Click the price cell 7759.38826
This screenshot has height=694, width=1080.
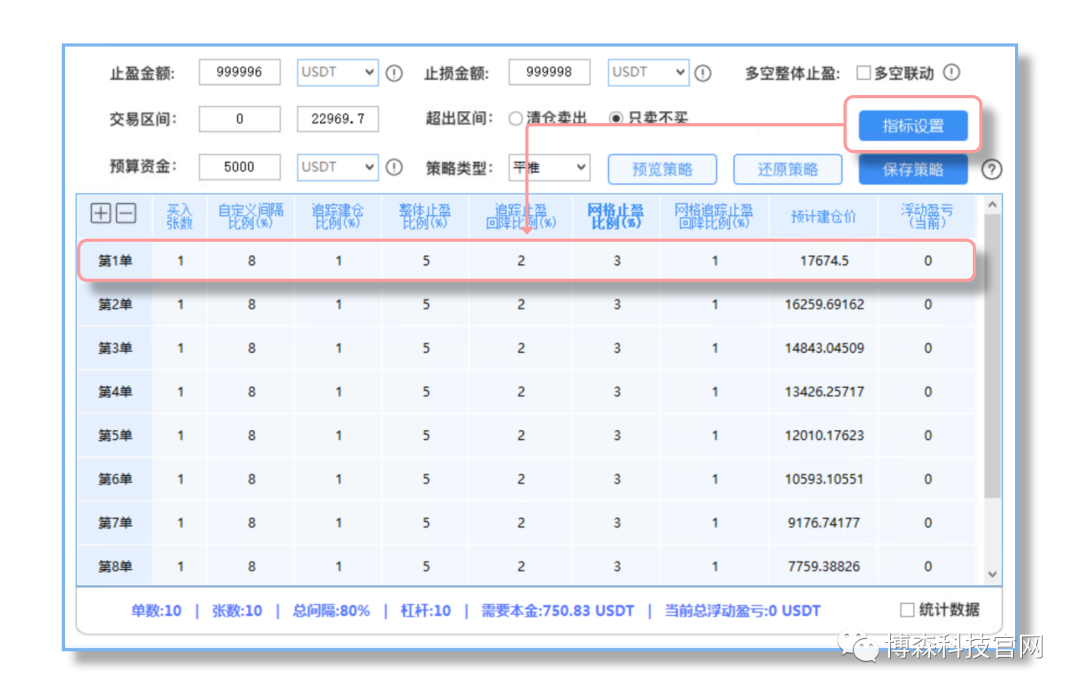tap(824, 567)
